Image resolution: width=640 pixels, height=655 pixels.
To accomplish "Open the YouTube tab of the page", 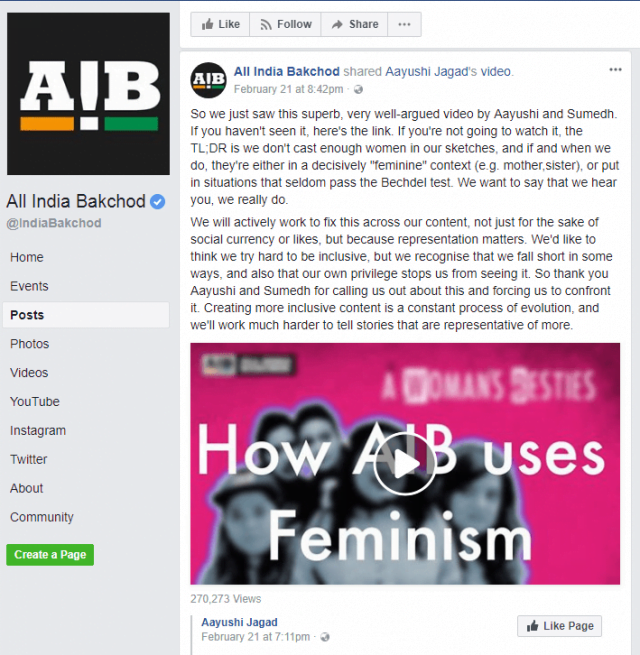I will click(35, 401).
